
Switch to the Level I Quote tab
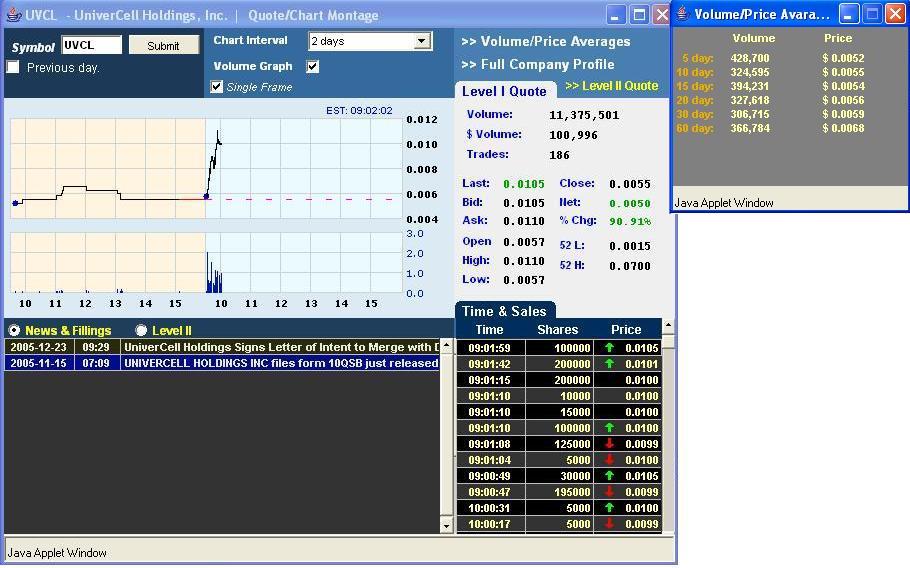pyautogui.click(x=504, y=91)
